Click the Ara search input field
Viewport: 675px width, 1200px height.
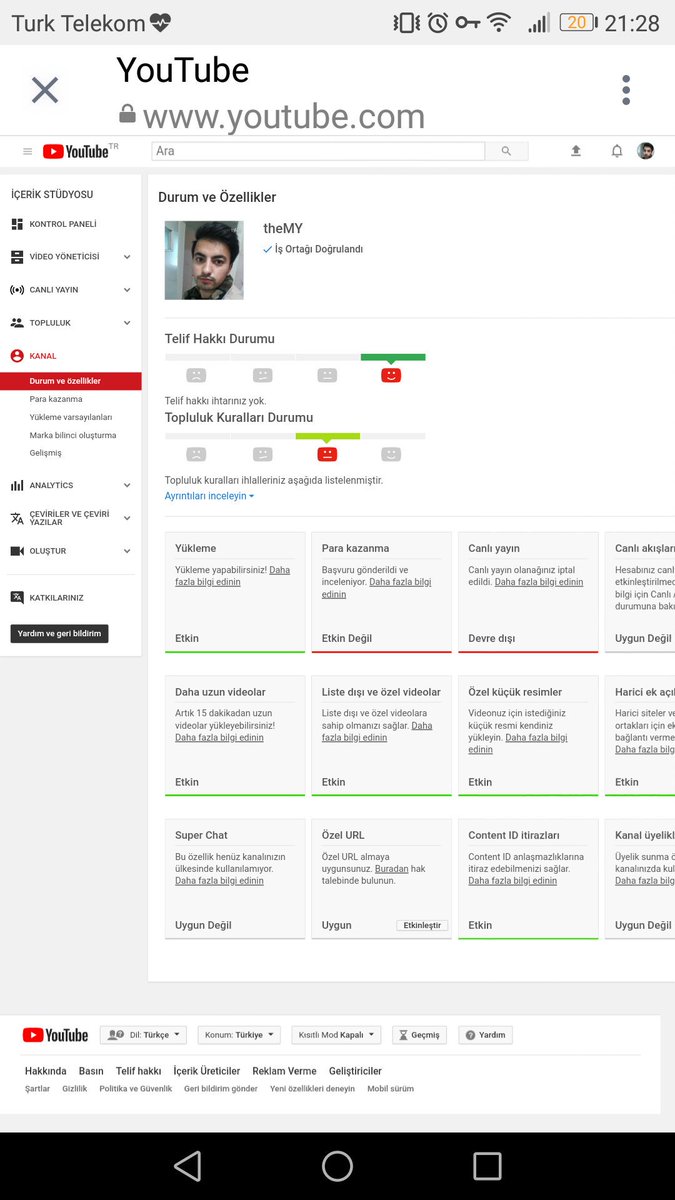coord(318,151)
